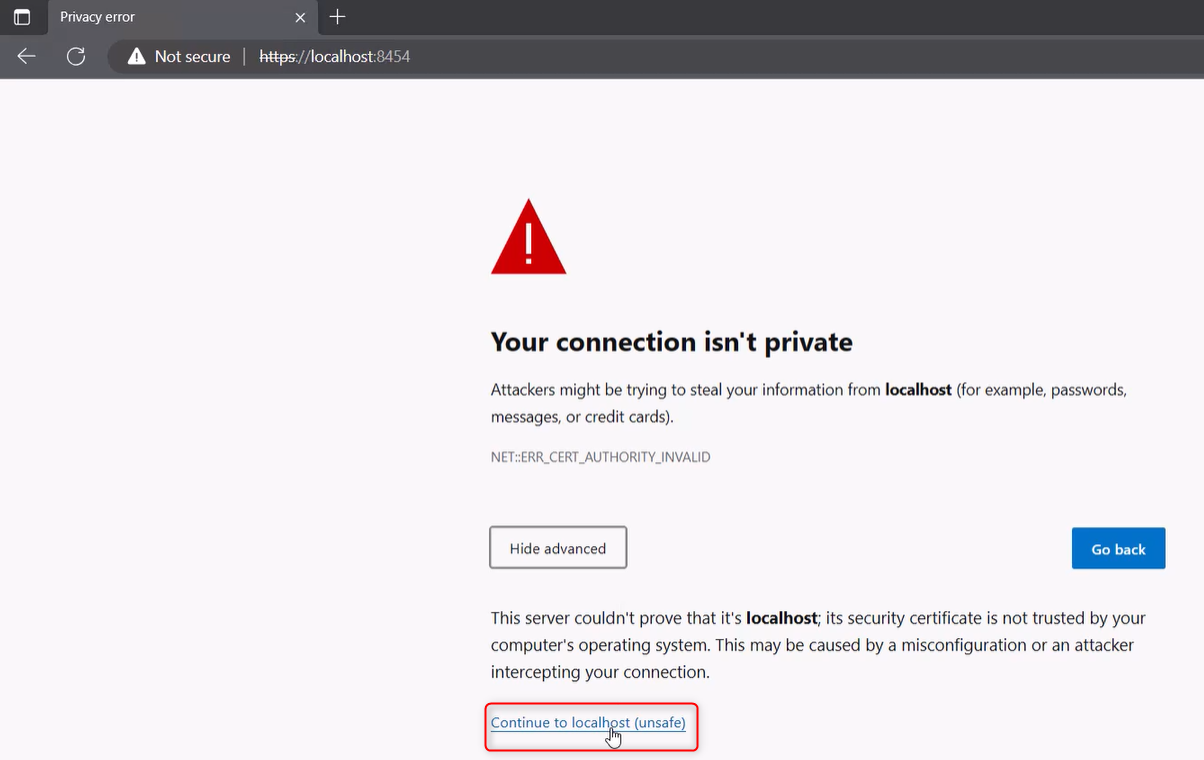Viewport: 1204px width, 760px height.
Task: Open a new tab with the plus icon
Action: point(338,17)
